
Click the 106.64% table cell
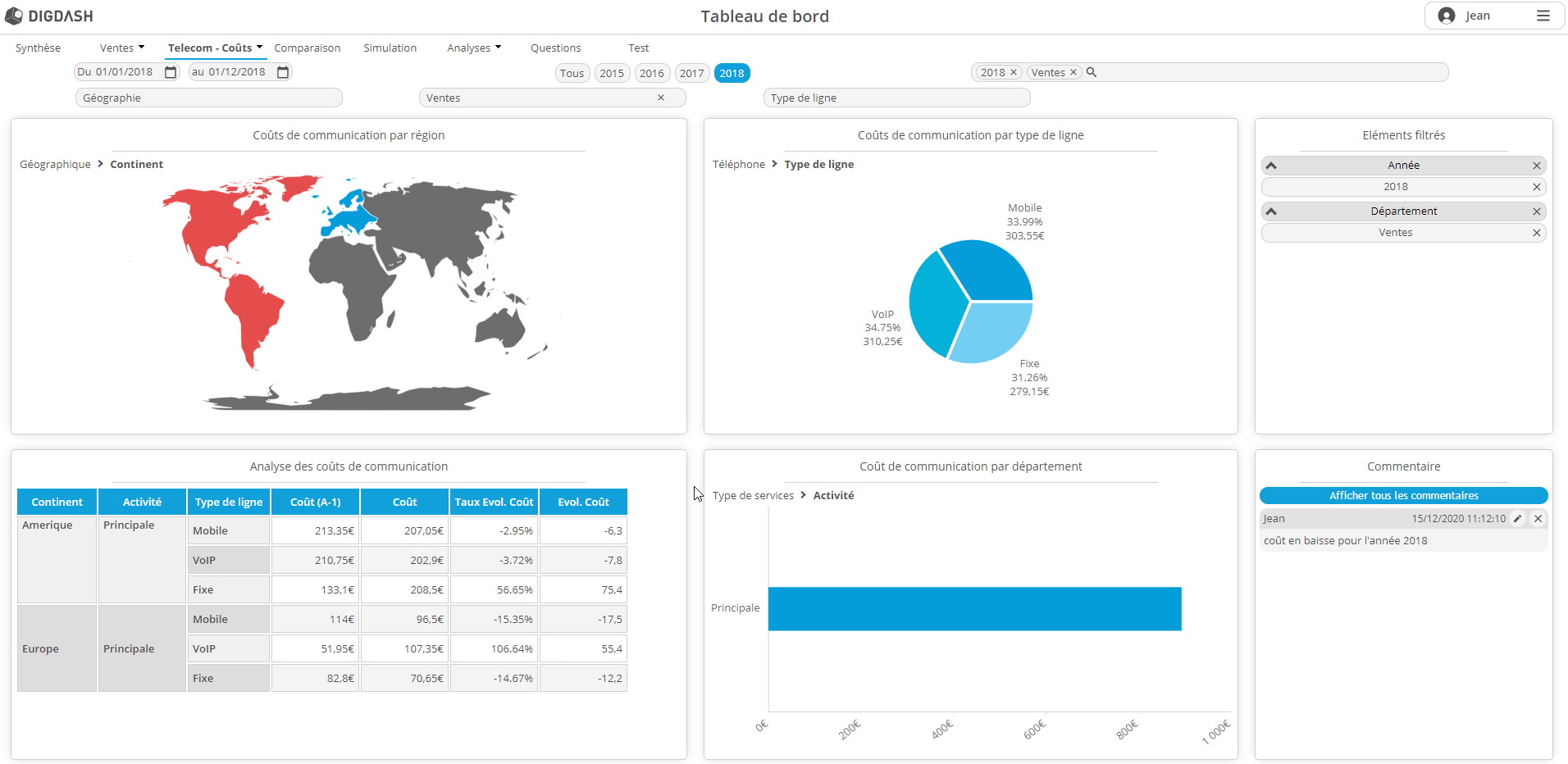pyautogui.click(x=494, y=648)
